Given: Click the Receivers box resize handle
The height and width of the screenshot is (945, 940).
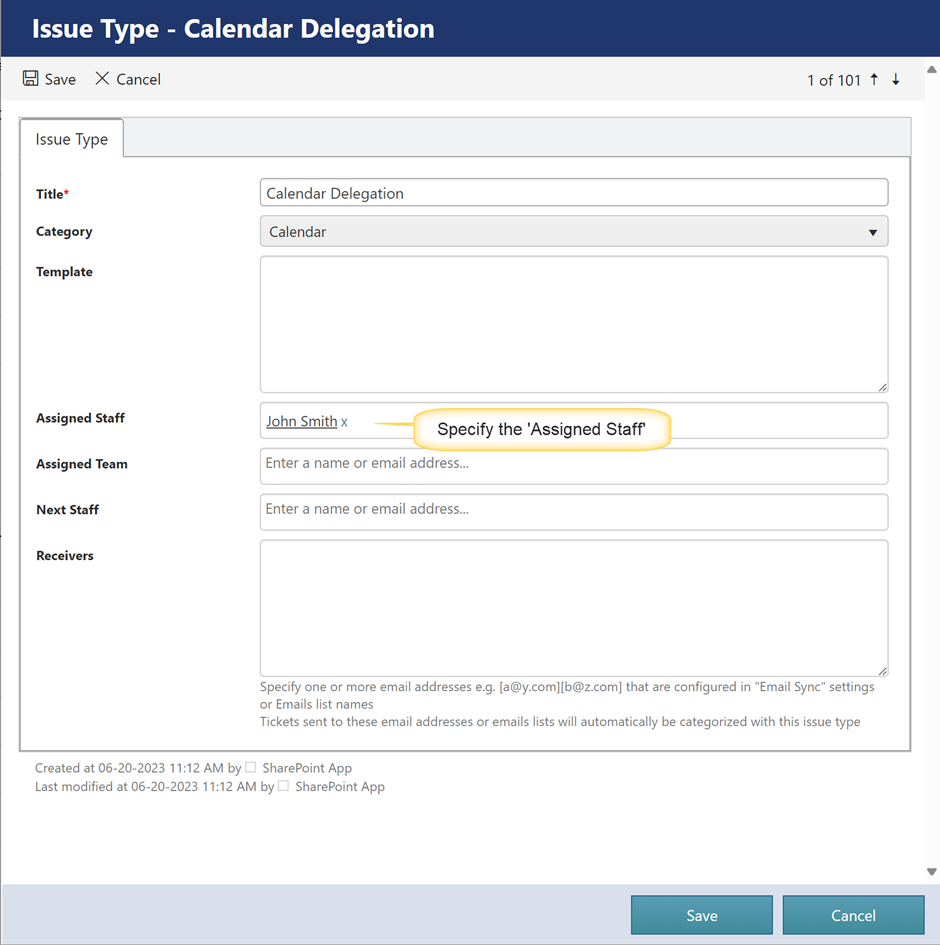Looking at the screenshot, I should click(882, 671).
